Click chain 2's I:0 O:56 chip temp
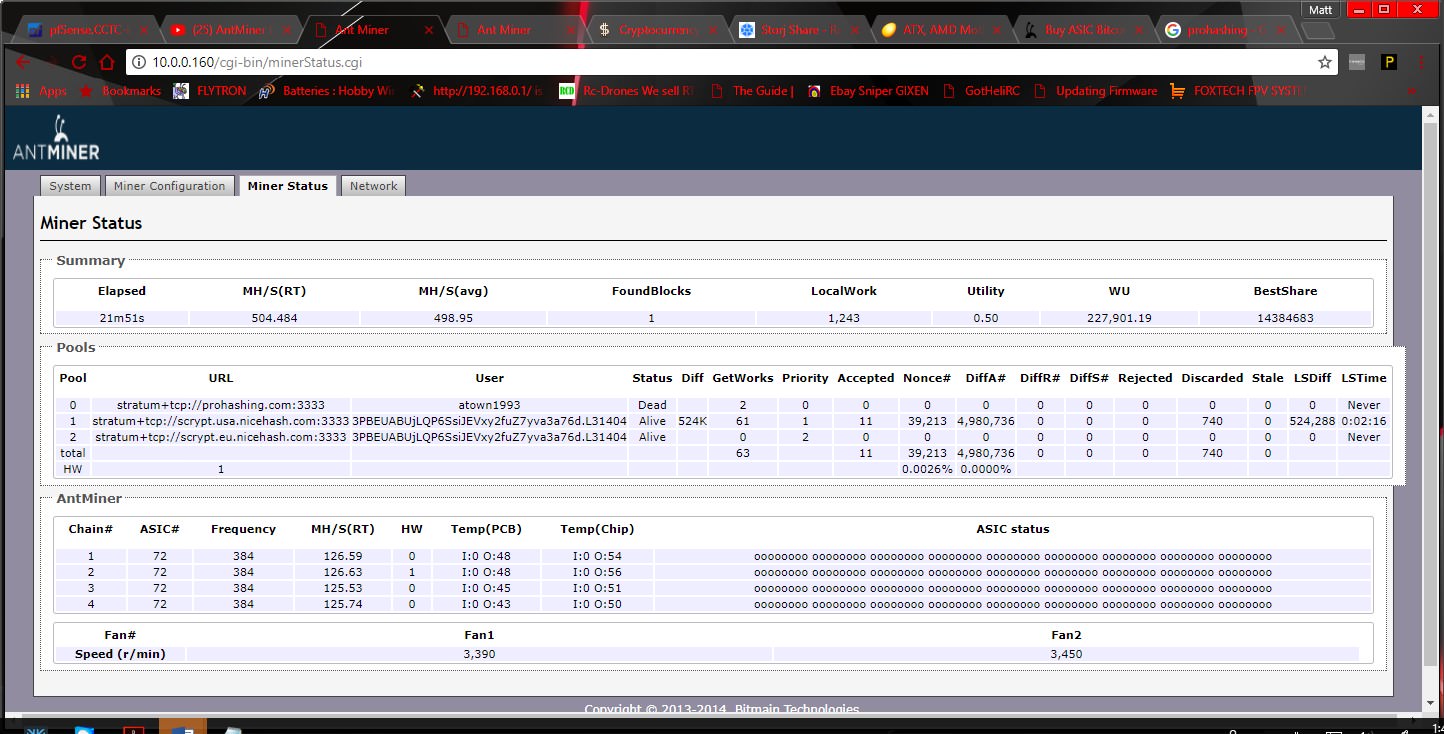1444x734 pixels. 597,572
